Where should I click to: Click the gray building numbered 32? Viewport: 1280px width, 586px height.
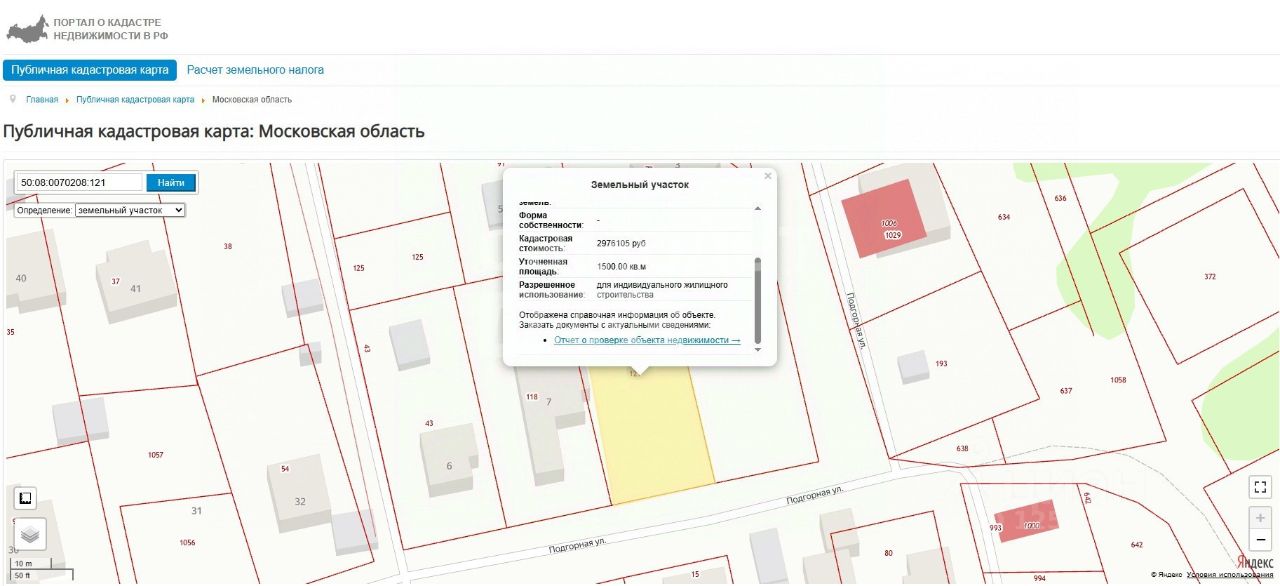[299, 495]
